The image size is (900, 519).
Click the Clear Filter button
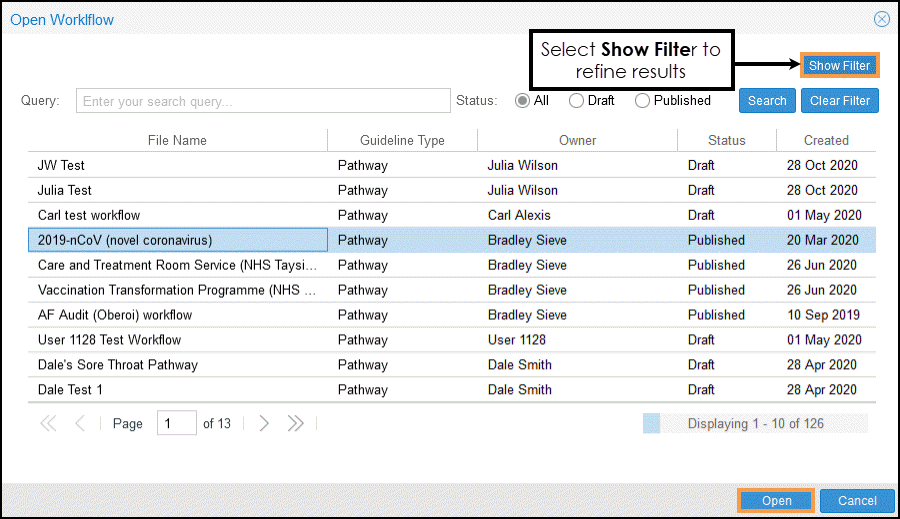click(839, 100)
